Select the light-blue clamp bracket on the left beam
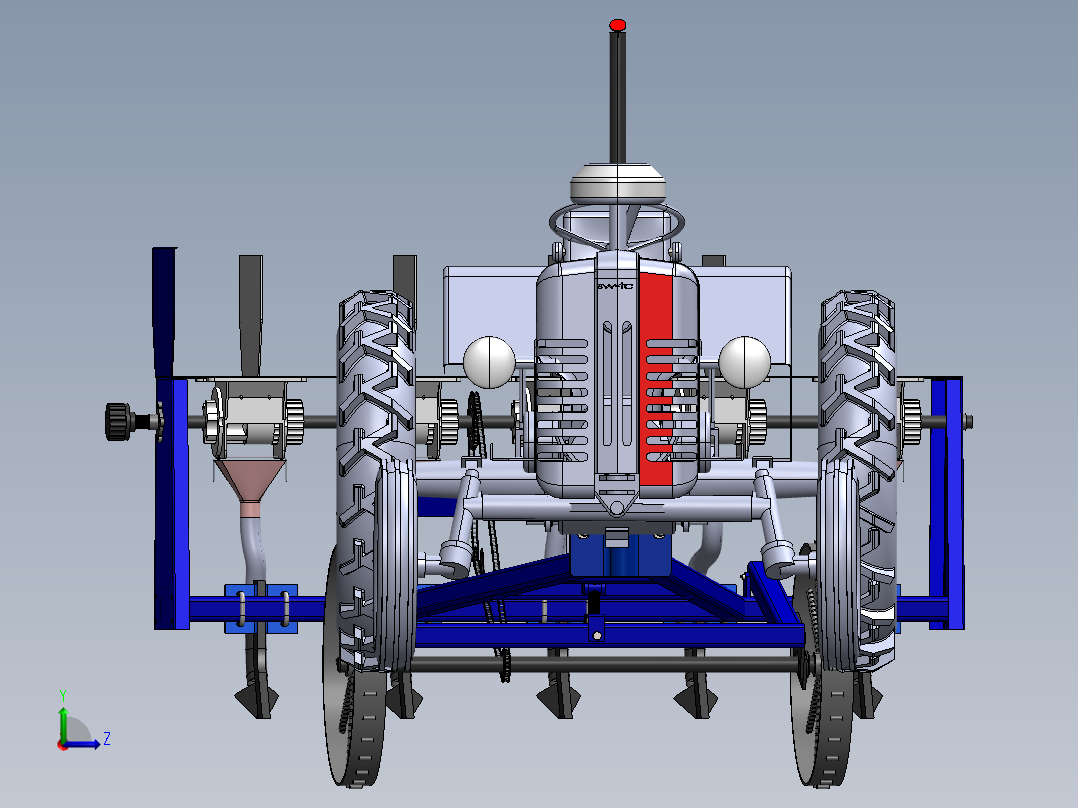Image resolution: width=1078 pixels, height=808 pixels. tap(261, 609)
